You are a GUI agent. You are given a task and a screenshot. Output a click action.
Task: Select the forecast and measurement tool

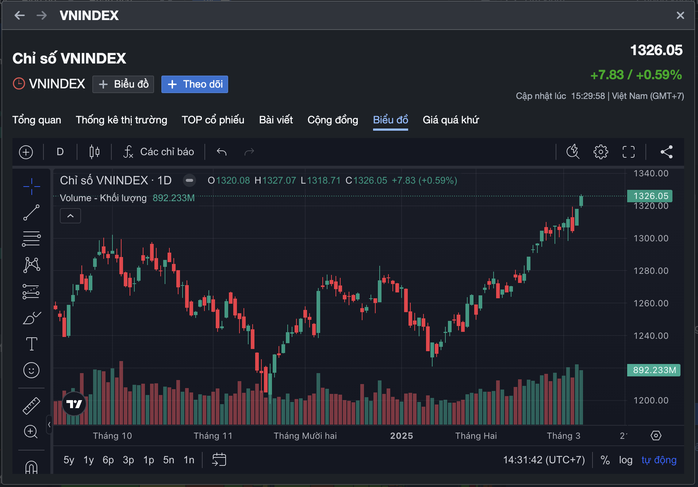click(31, 292)
